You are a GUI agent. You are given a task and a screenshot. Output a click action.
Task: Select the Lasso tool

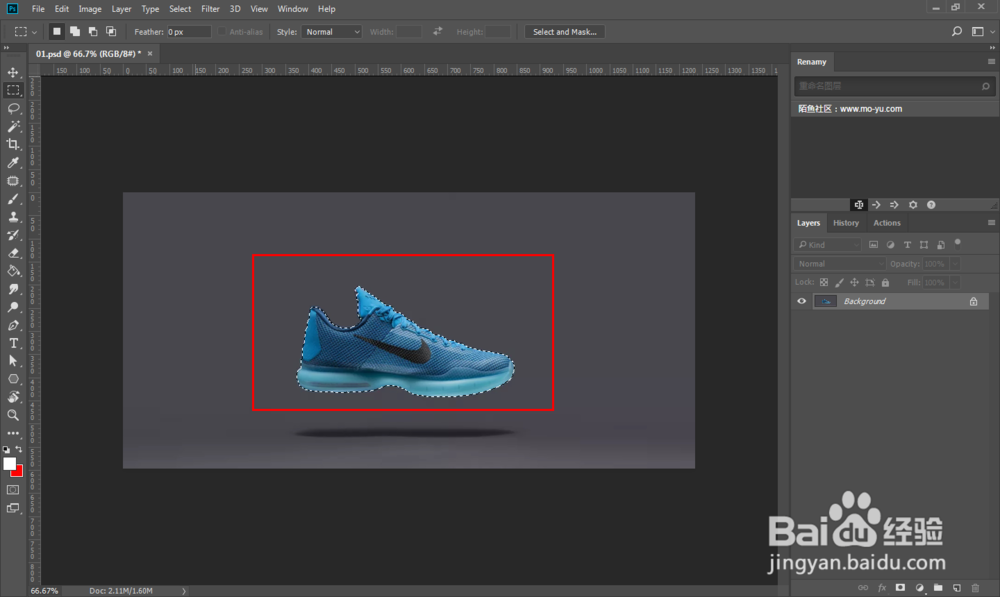[13, 108]
